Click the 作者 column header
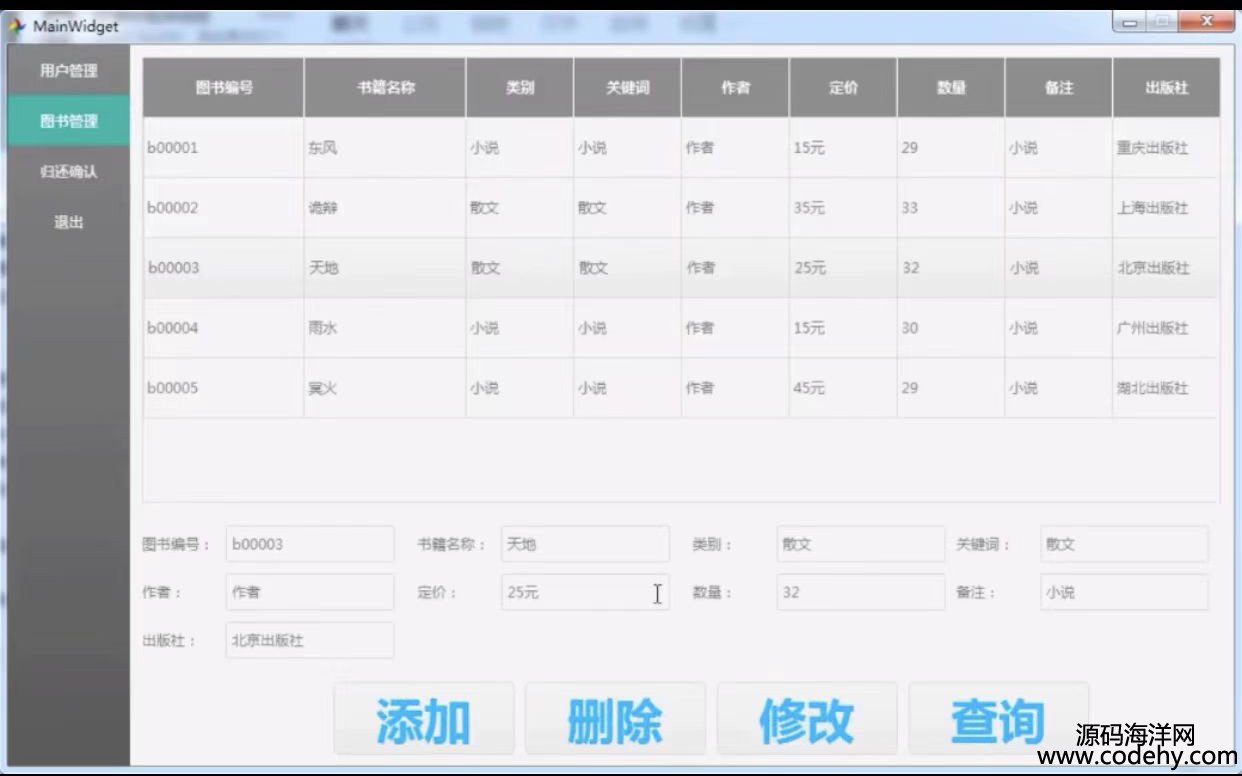Screen dimensions: 1242x776 (736, 88)
